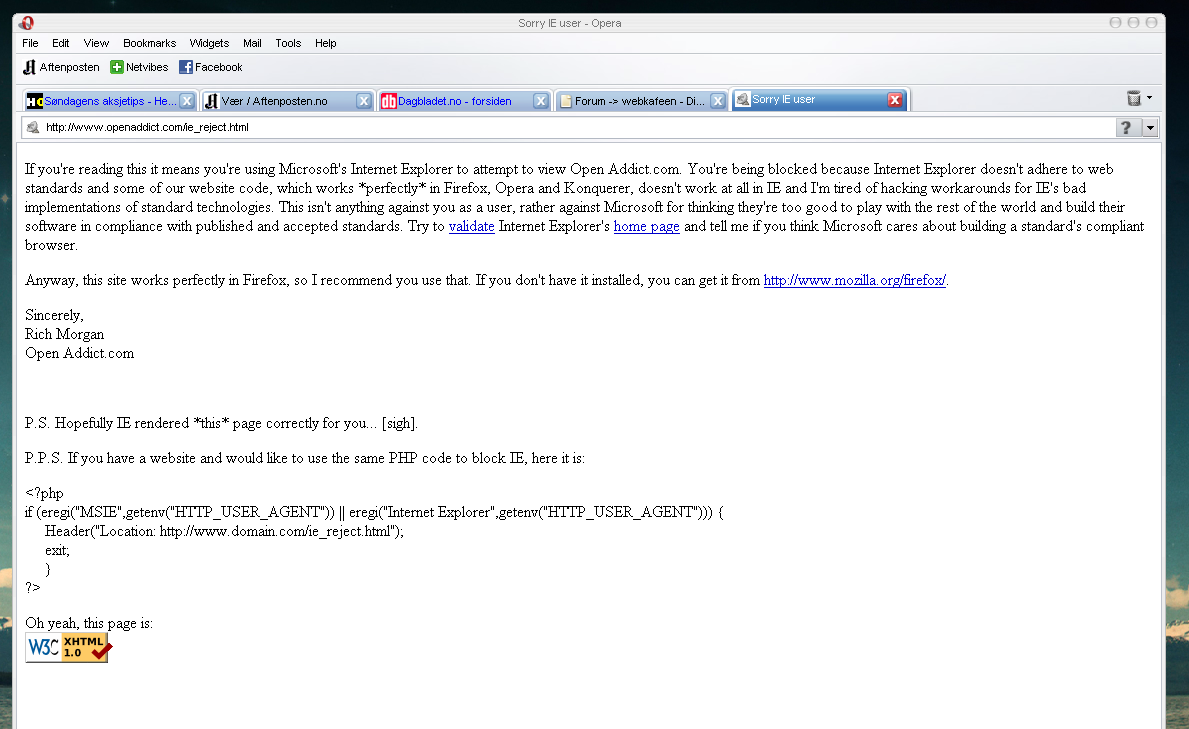Open the View menu
Image resolution: width=1189 pixels, height=729 pixels.
pyautogui.click(x=96, y=43)
